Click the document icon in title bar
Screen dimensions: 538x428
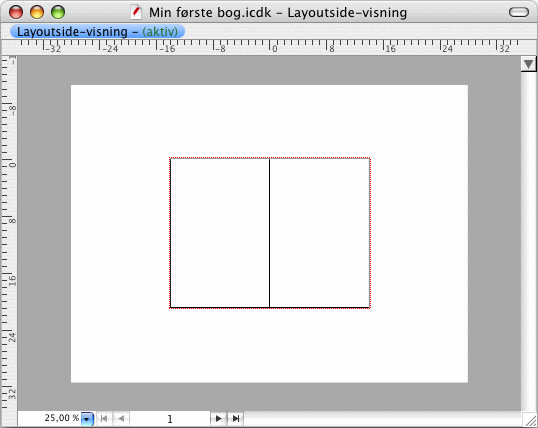137,12
